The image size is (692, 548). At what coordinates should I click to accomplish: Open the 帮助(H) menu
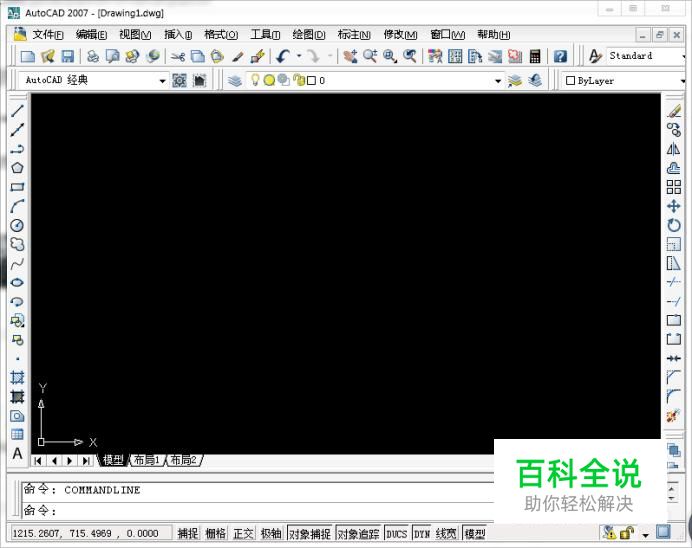click(493, 34)
